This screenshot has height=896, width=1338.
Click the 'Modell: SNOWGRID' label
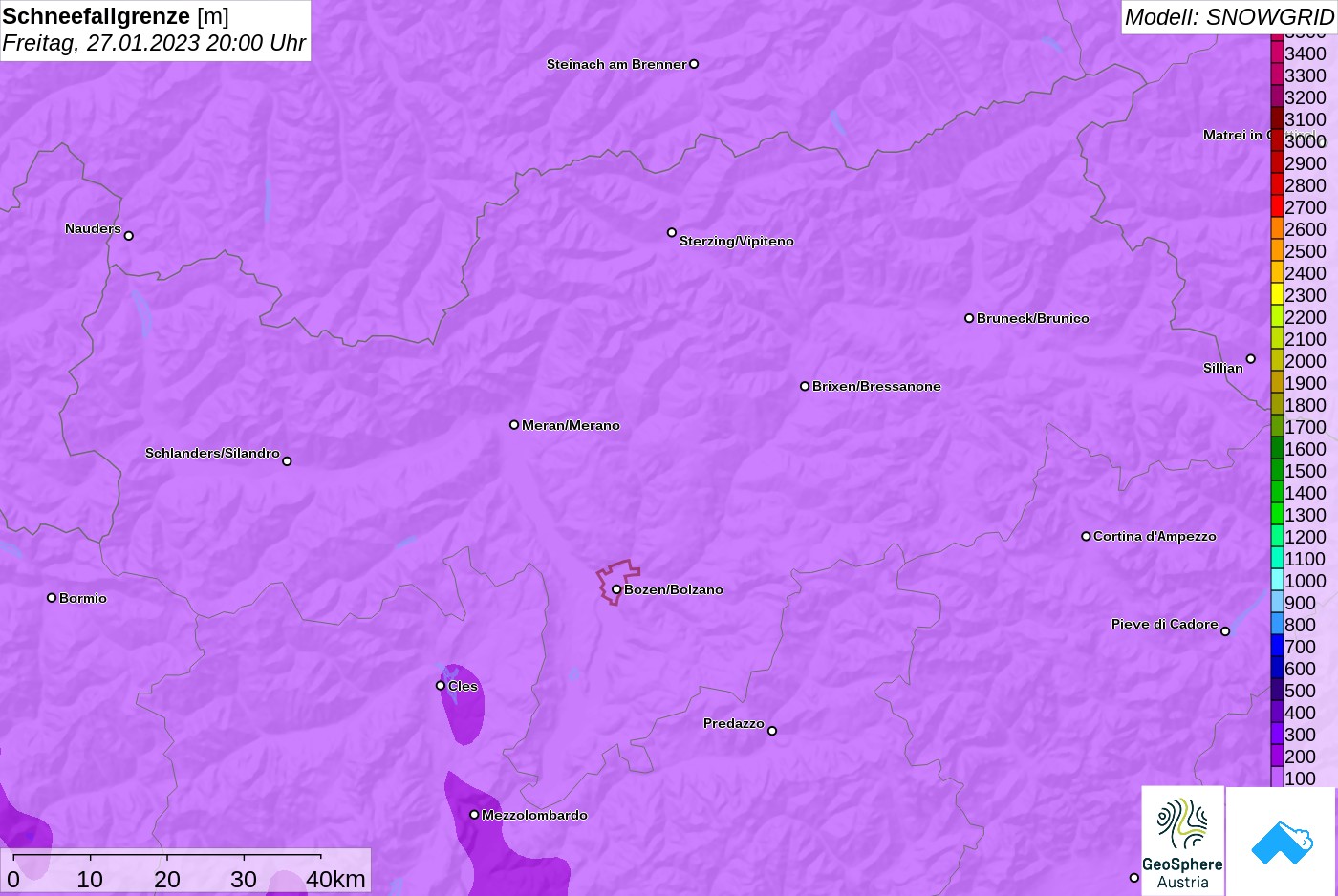click(x=1229, y=17)
